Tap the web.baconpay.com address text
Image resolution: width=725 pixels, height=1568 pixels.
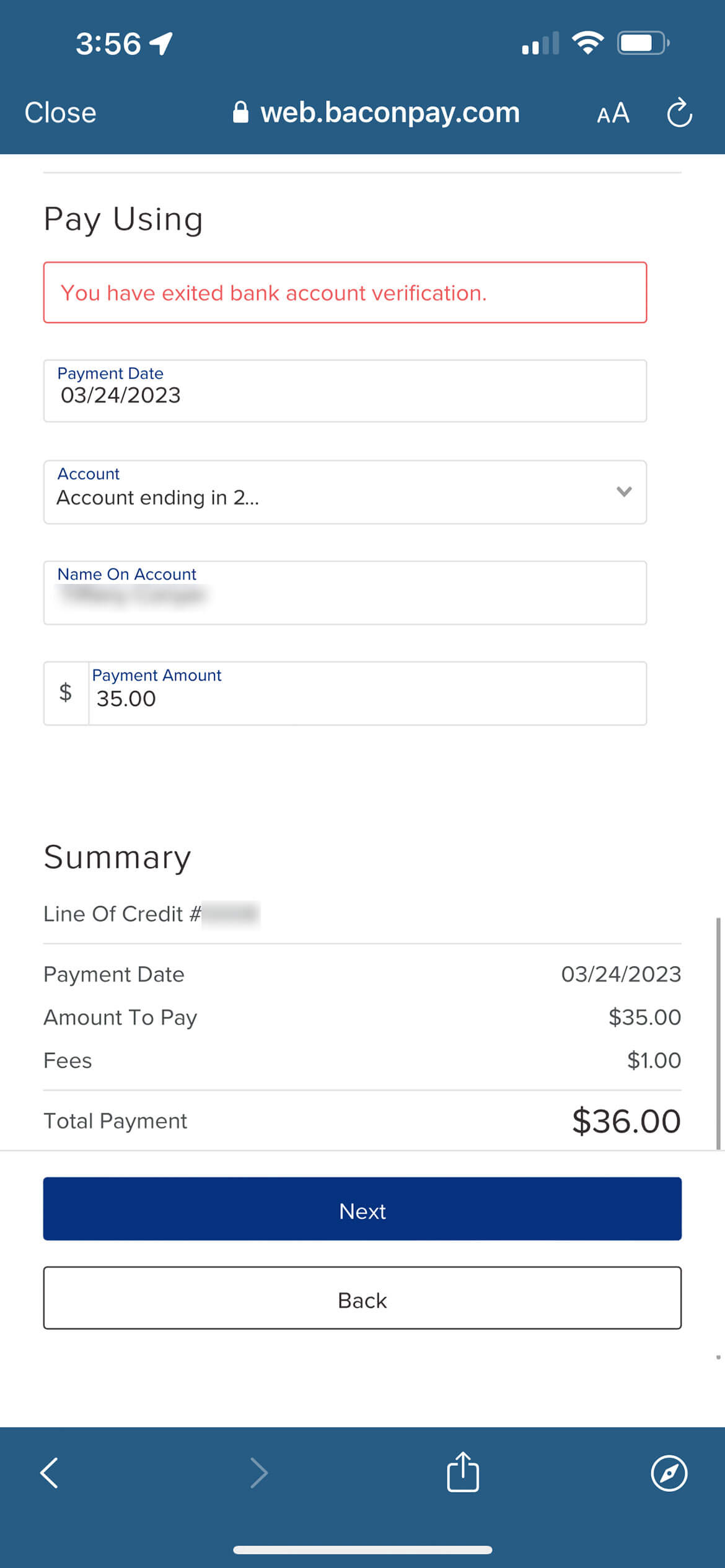(x=390, y=113)
